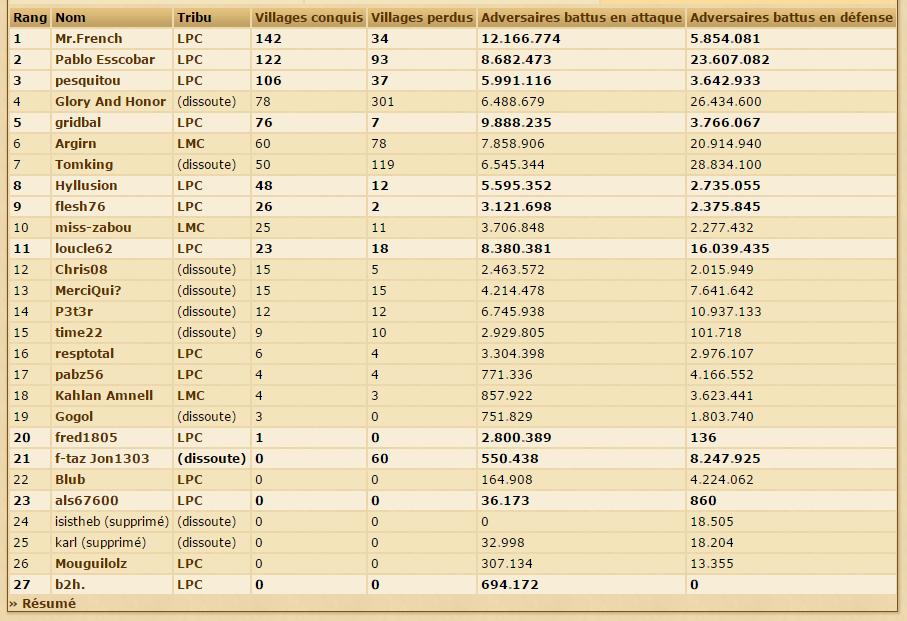Select the value 694.172 in b2h. row

[x=510, y=585]
